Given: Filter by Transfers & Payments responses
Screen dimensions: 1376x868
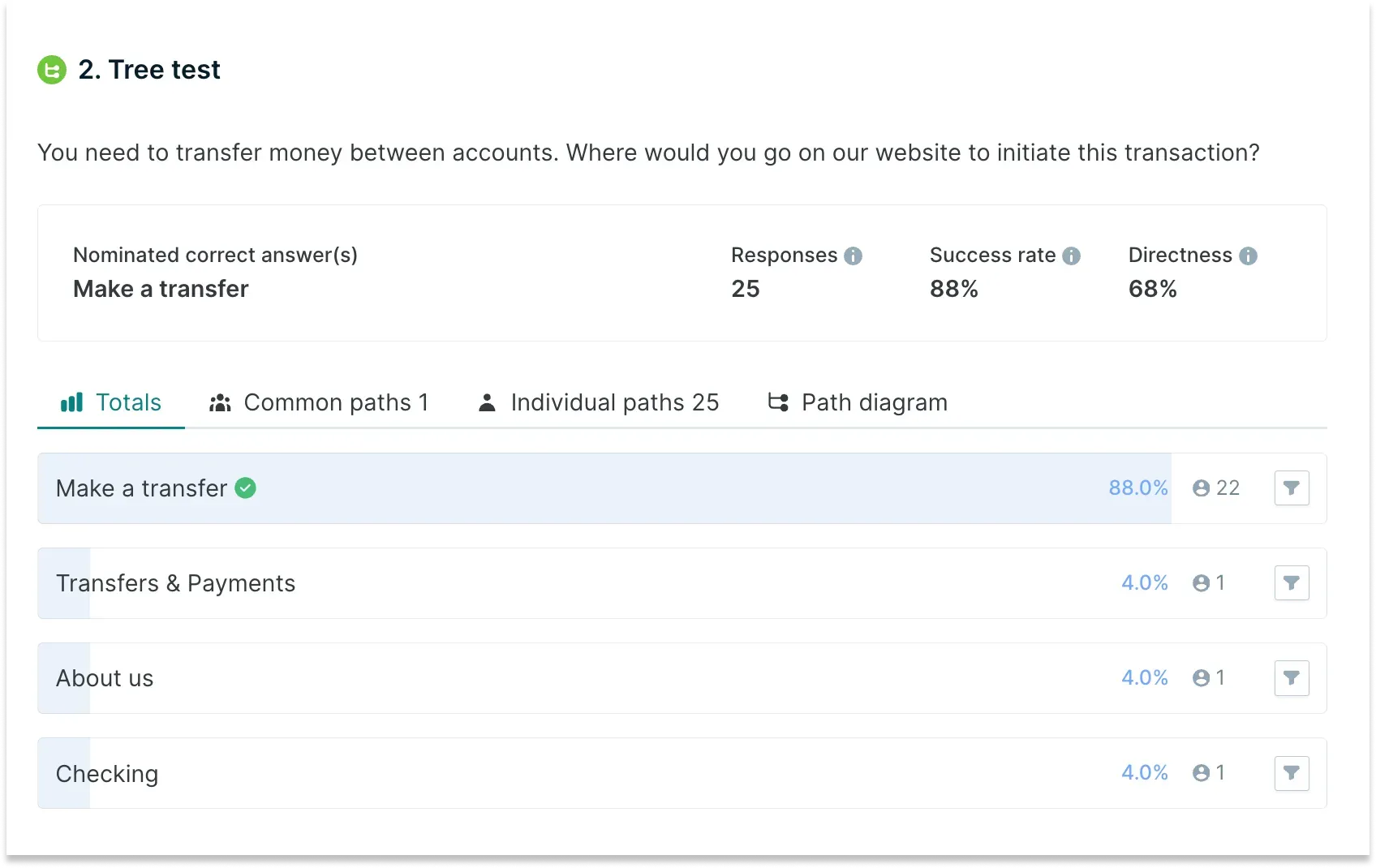Looking at the screenshot, I should (x=1291, y=583).
